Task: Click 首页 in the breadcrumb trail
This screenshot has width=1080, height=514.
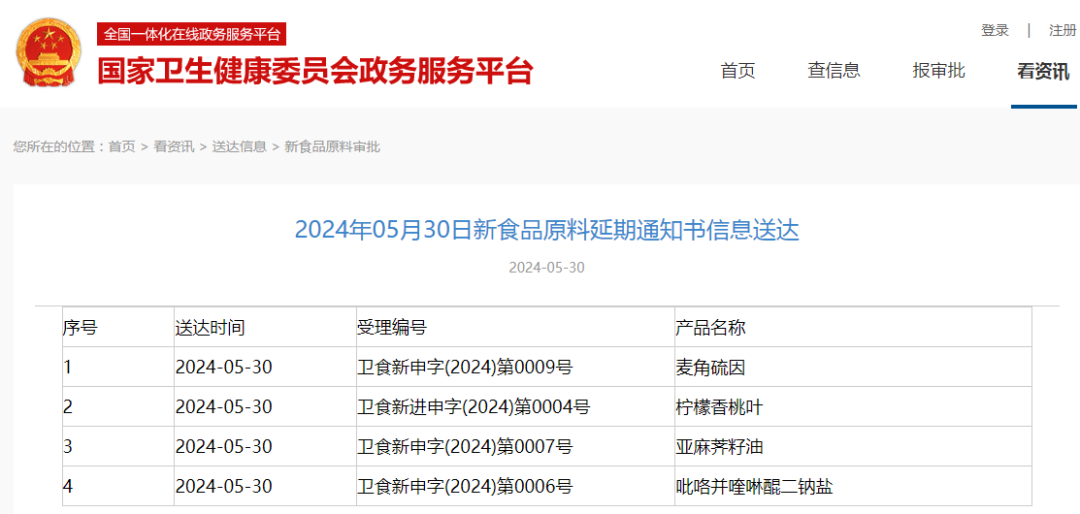Action: point(122,147)
